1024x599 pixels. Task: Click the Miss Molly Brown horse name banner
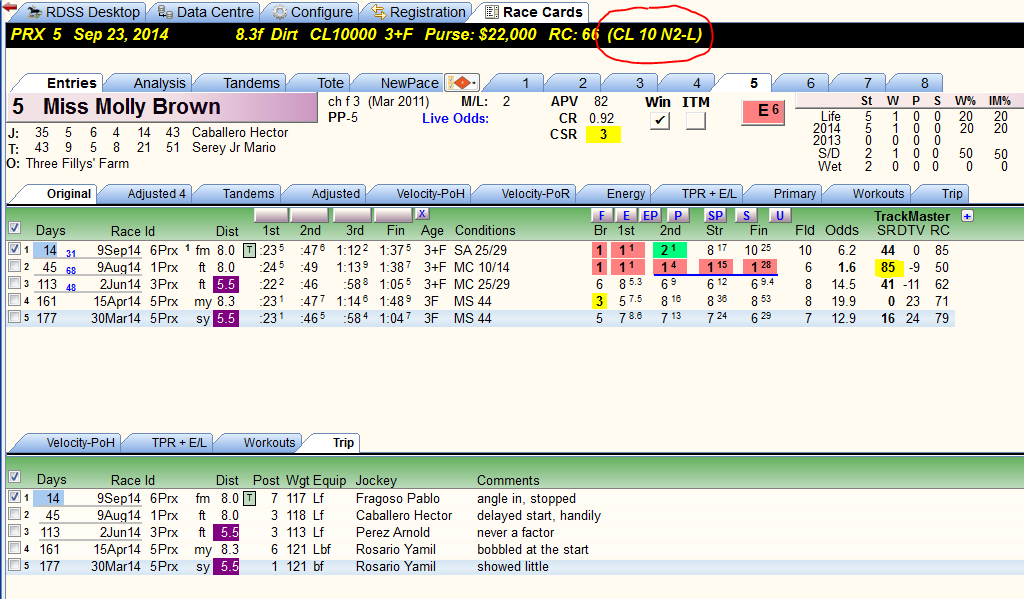163,107
